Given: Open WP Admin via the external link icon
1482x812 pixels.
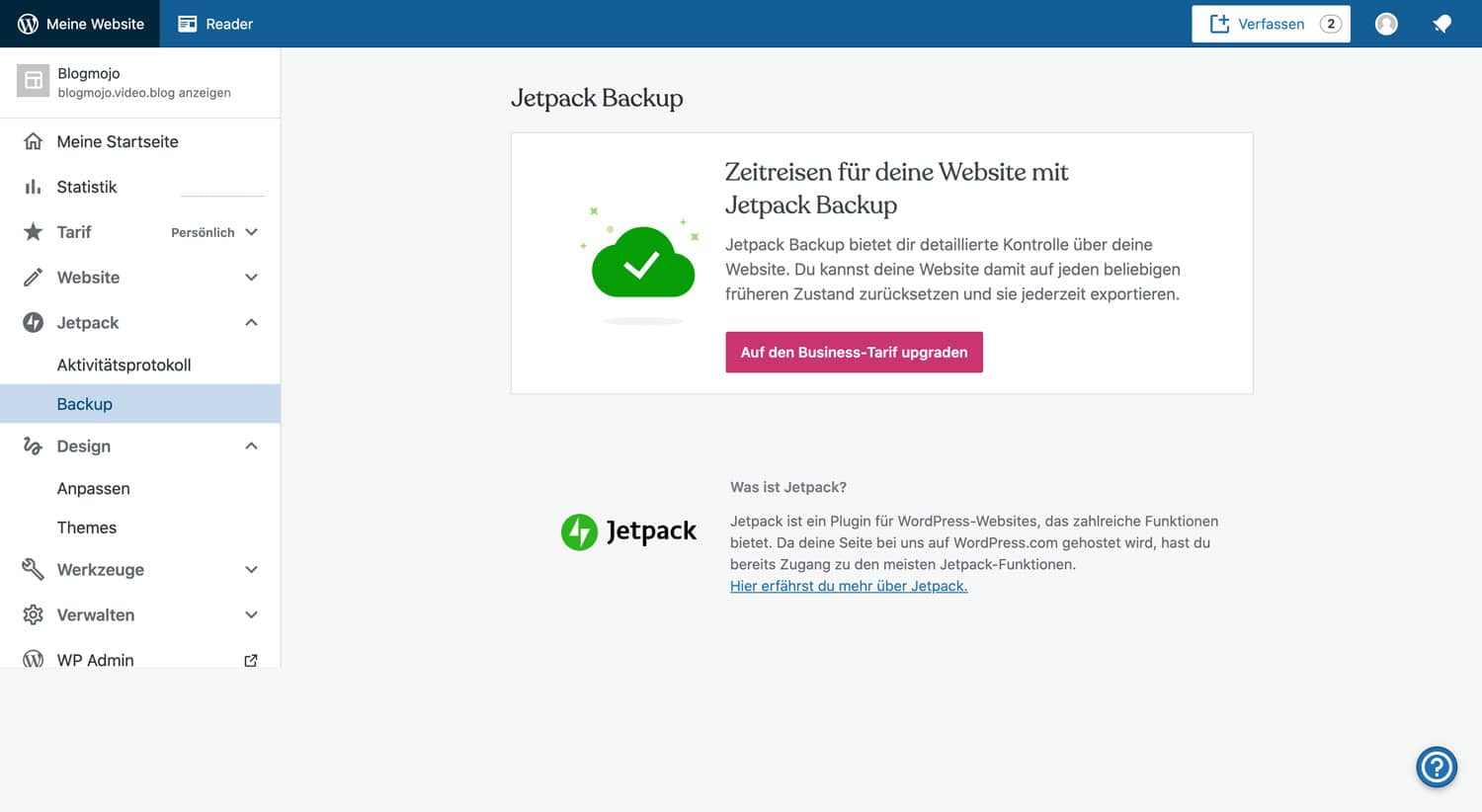Looking at the screenshot, I should click(x=250, y=660).
